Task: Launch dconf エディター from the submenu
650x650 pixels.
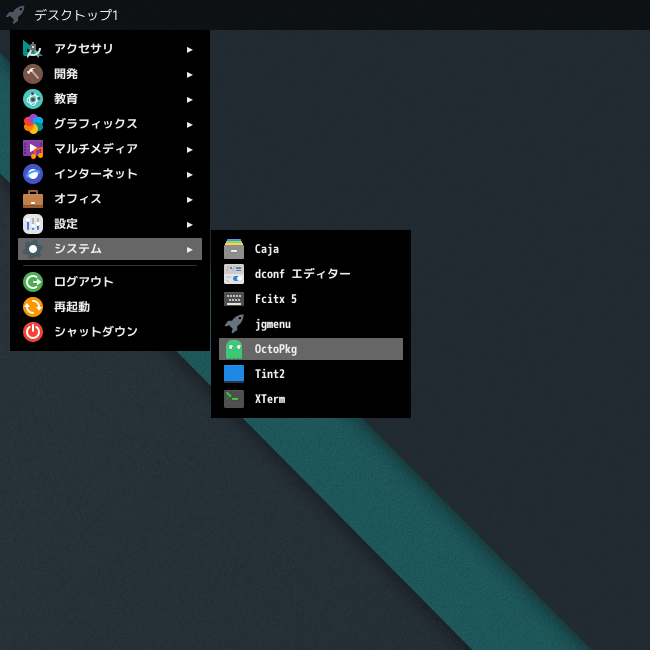Action: click(311, 274)
